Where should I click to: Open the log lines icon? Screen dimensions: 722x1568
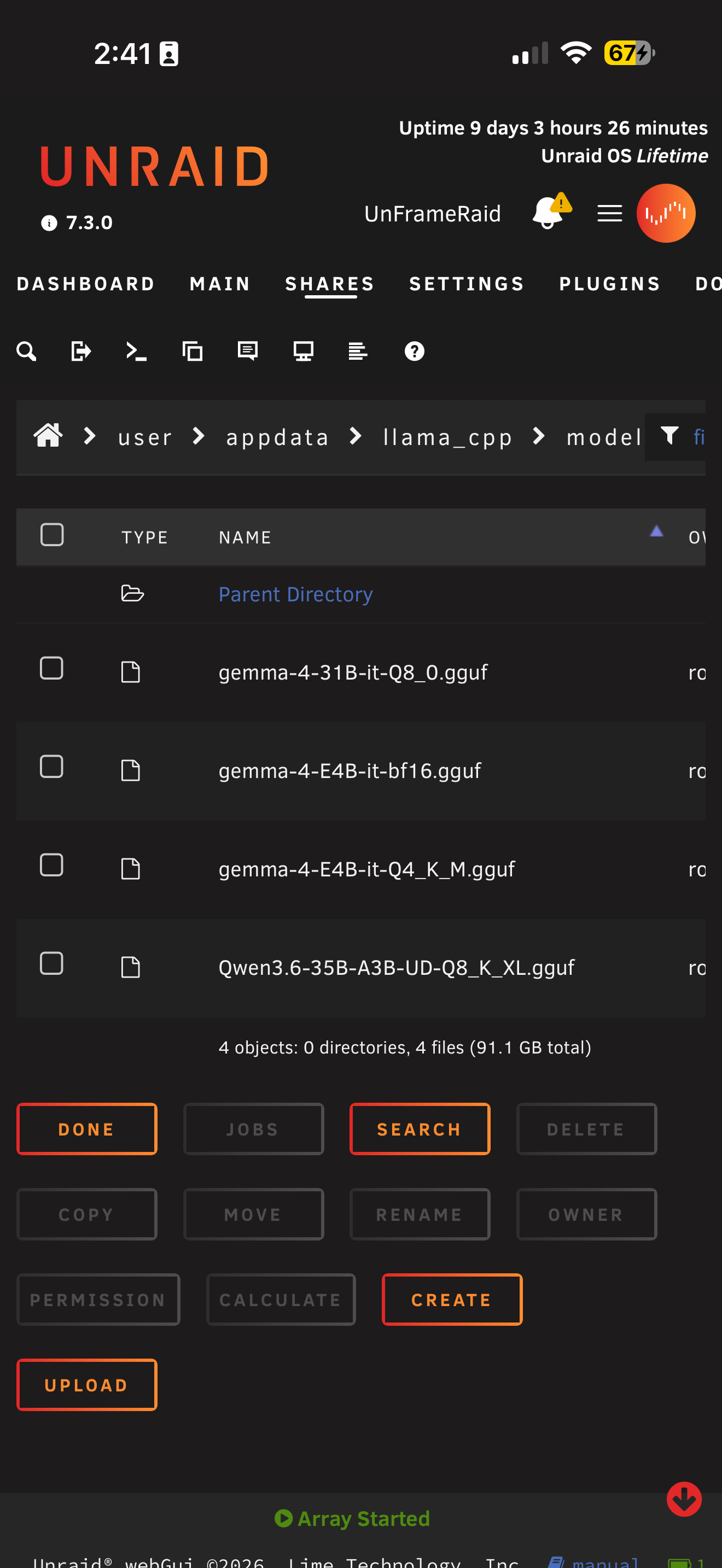[358, 351]
